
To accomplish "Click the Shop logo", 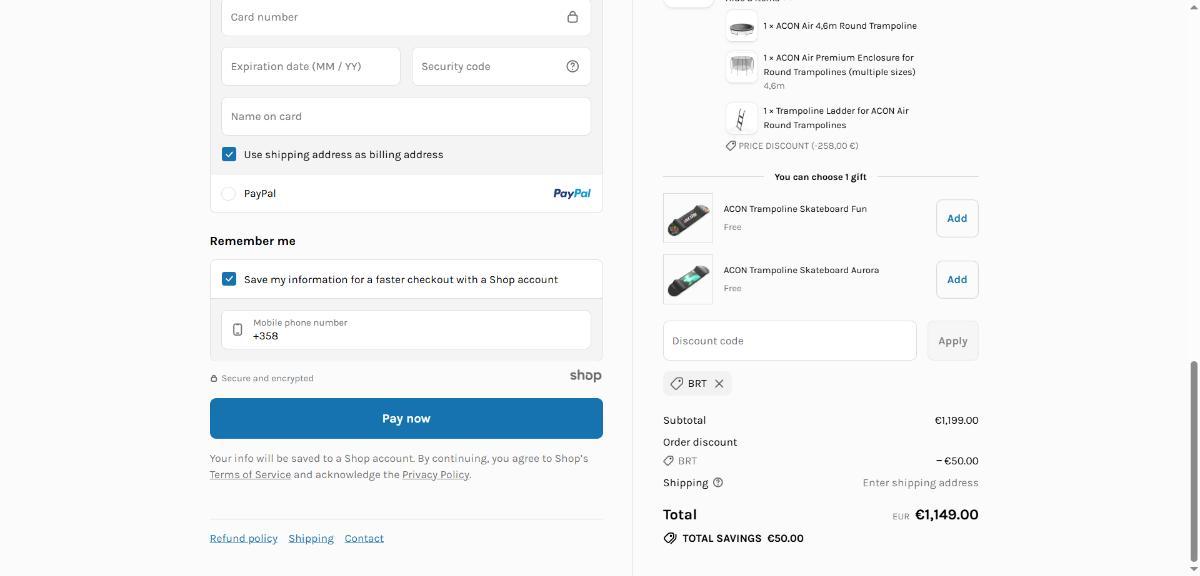I will tap(585, 376).
